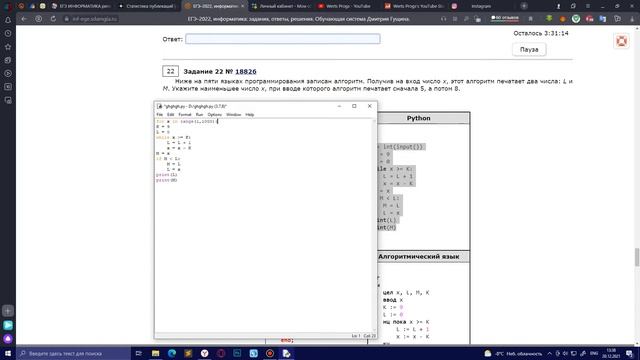Click the red lifebuoy help icon
The width and height of the screenshot is (640, 360).
[622, 41]
